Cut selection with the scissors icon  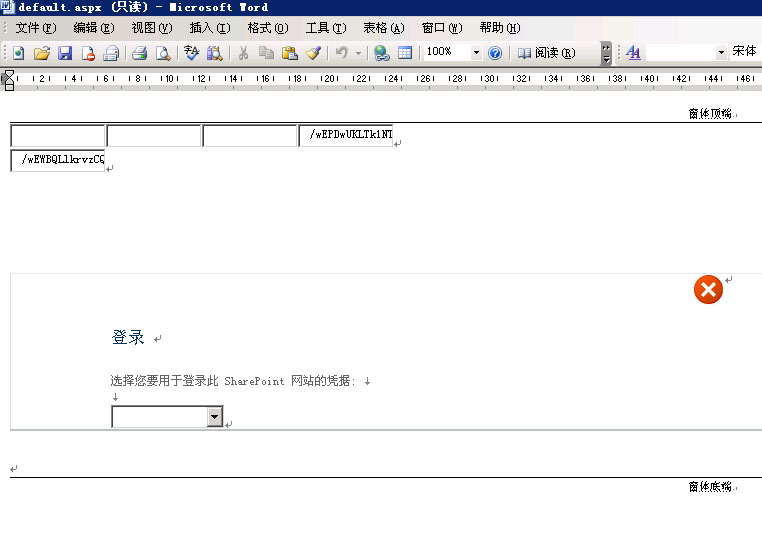(x=243, y=52)
